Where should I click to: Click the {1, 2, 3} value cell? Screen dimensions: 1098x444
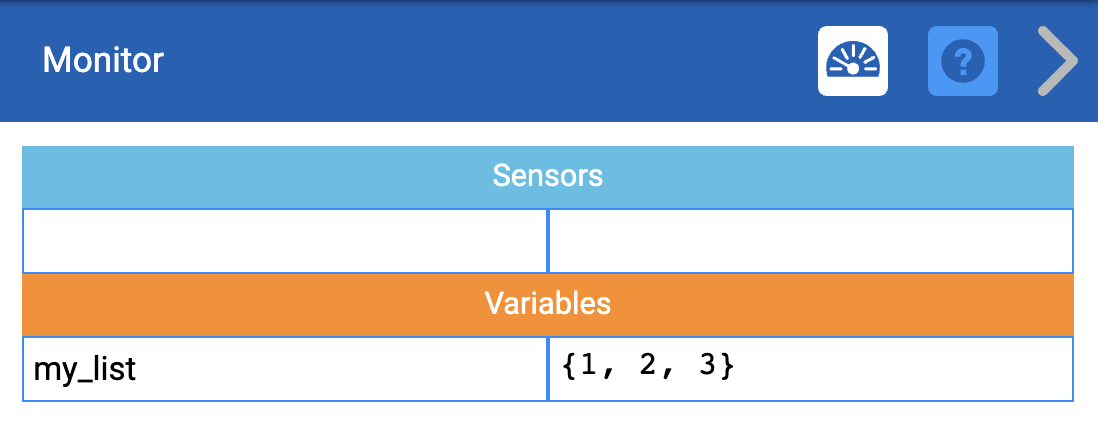(x=810, y=368)
